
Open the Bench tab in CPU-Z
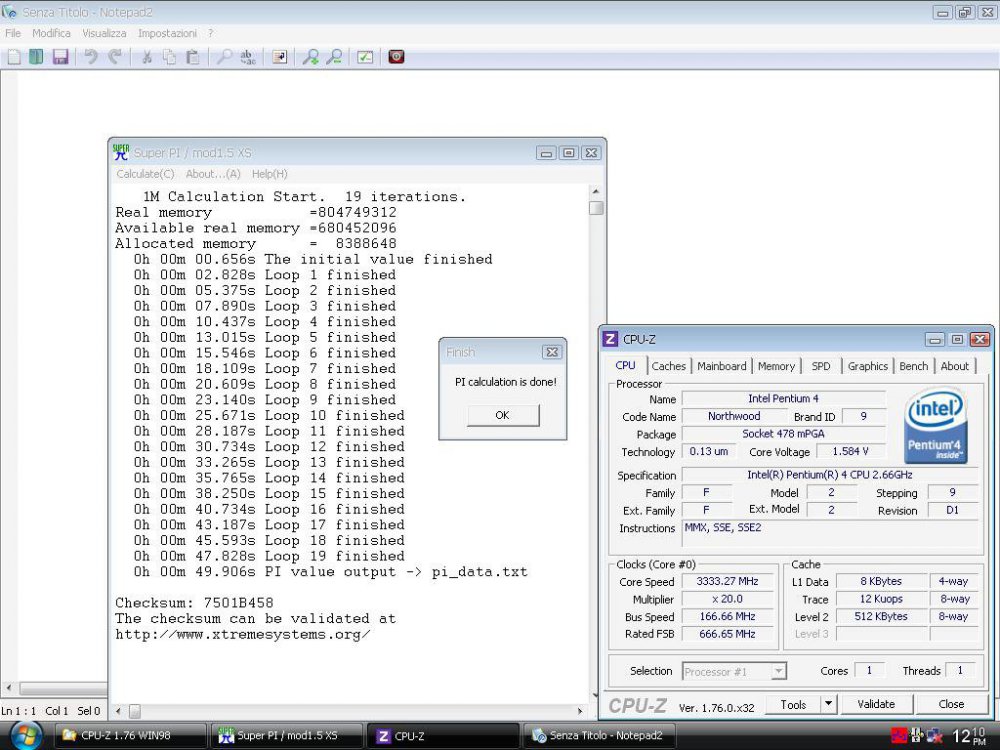click(x=913, y=366)
